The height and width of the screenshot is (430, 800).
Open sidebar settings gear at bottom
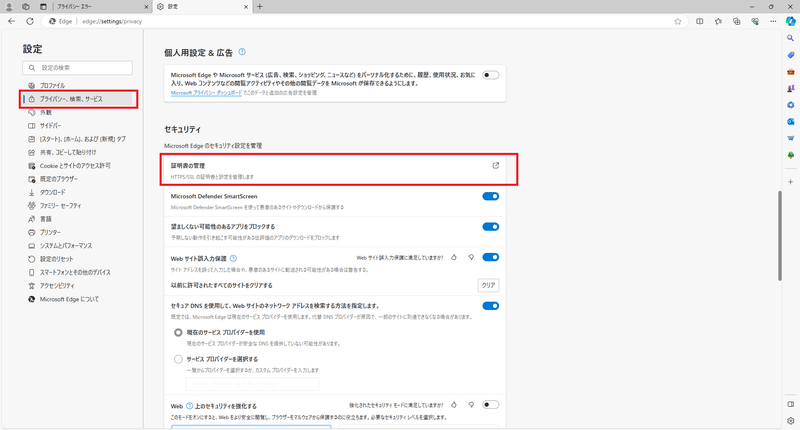tap(790, 421)
